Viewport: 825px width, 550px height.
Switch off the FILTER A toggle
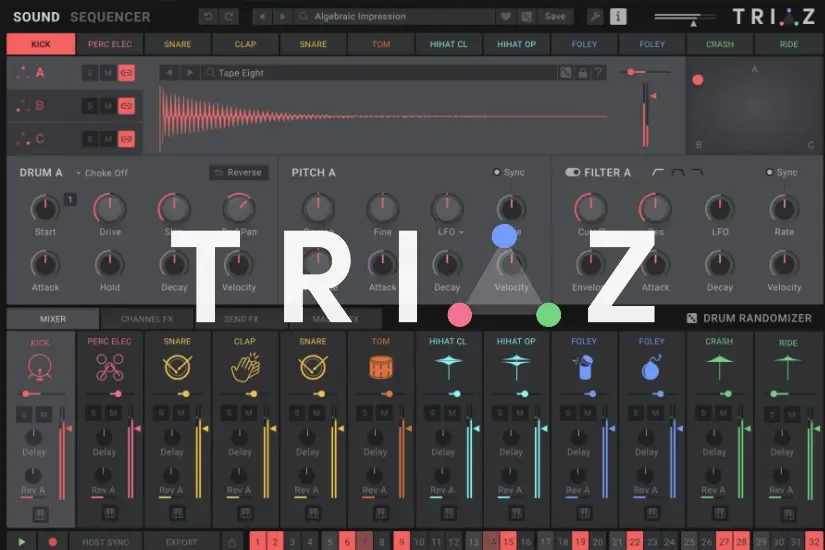[x=572, y=172]
